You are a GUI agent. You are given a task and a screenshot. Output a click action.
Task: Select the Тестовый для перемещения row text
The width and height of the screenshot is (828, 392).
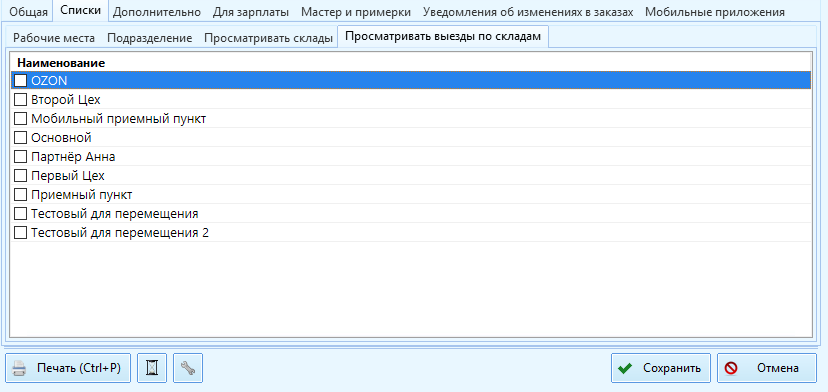click(x=115, y=214)
